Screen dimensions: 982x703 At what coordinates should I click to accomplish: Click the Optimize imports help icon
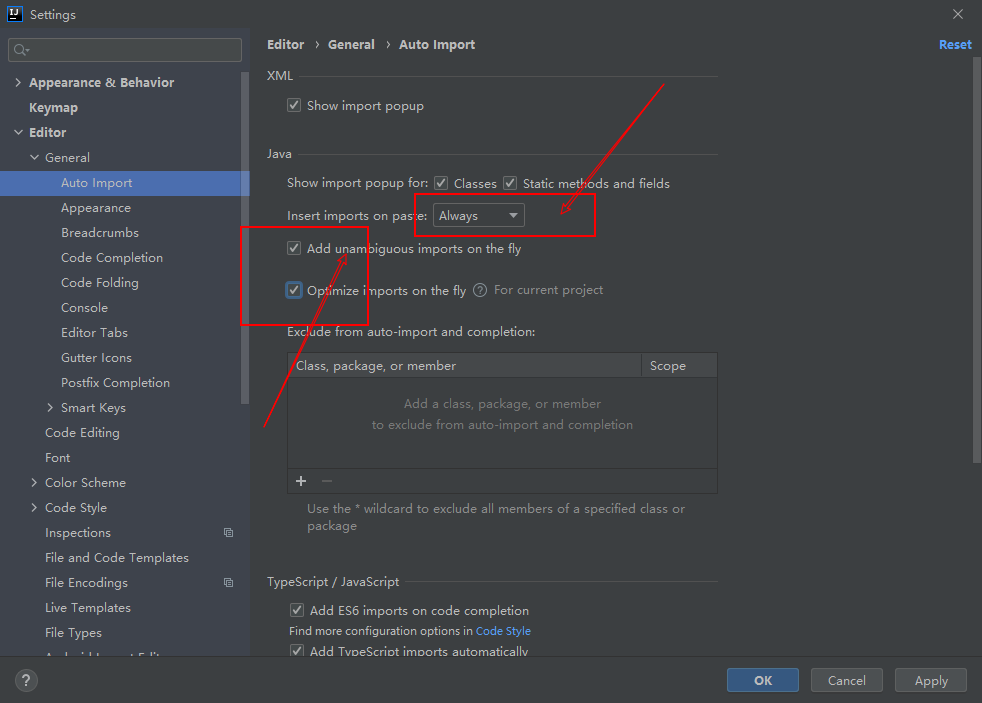point(480,290)
